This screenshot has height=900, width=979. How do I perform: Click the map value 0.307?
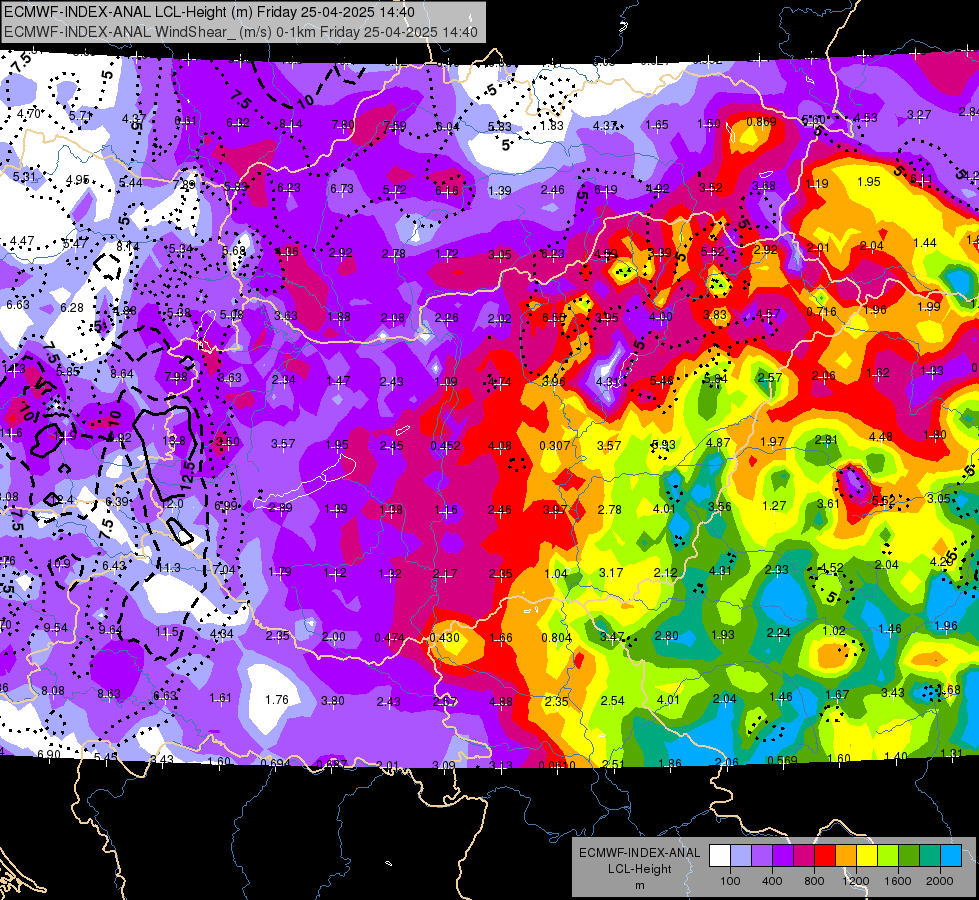tap(555, 445)
